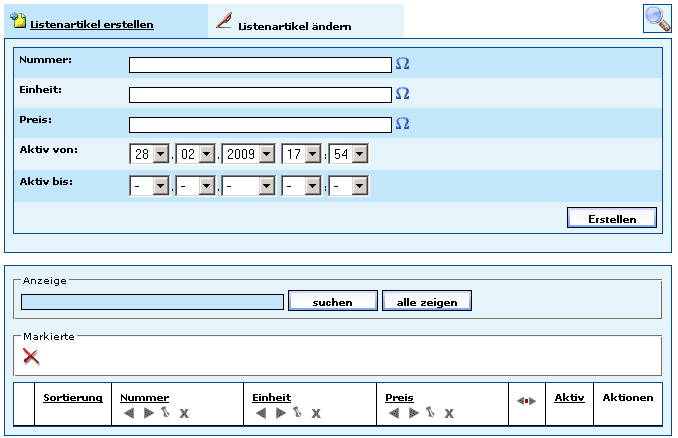The width and height of the screenshot is (678, 438).
Task: Click the omega symbol next to Nummer field
Action: [403, 64]
